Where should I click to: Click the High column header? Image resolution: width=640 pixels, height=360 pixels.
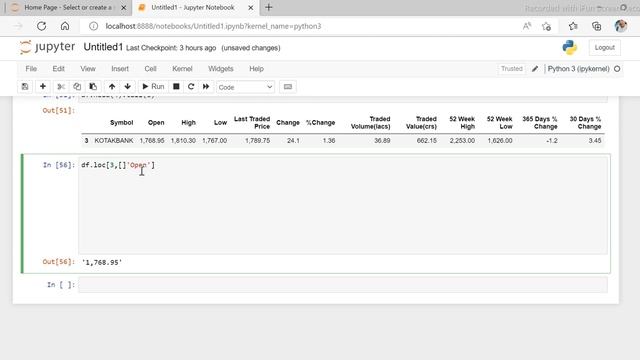click(188, 122)
